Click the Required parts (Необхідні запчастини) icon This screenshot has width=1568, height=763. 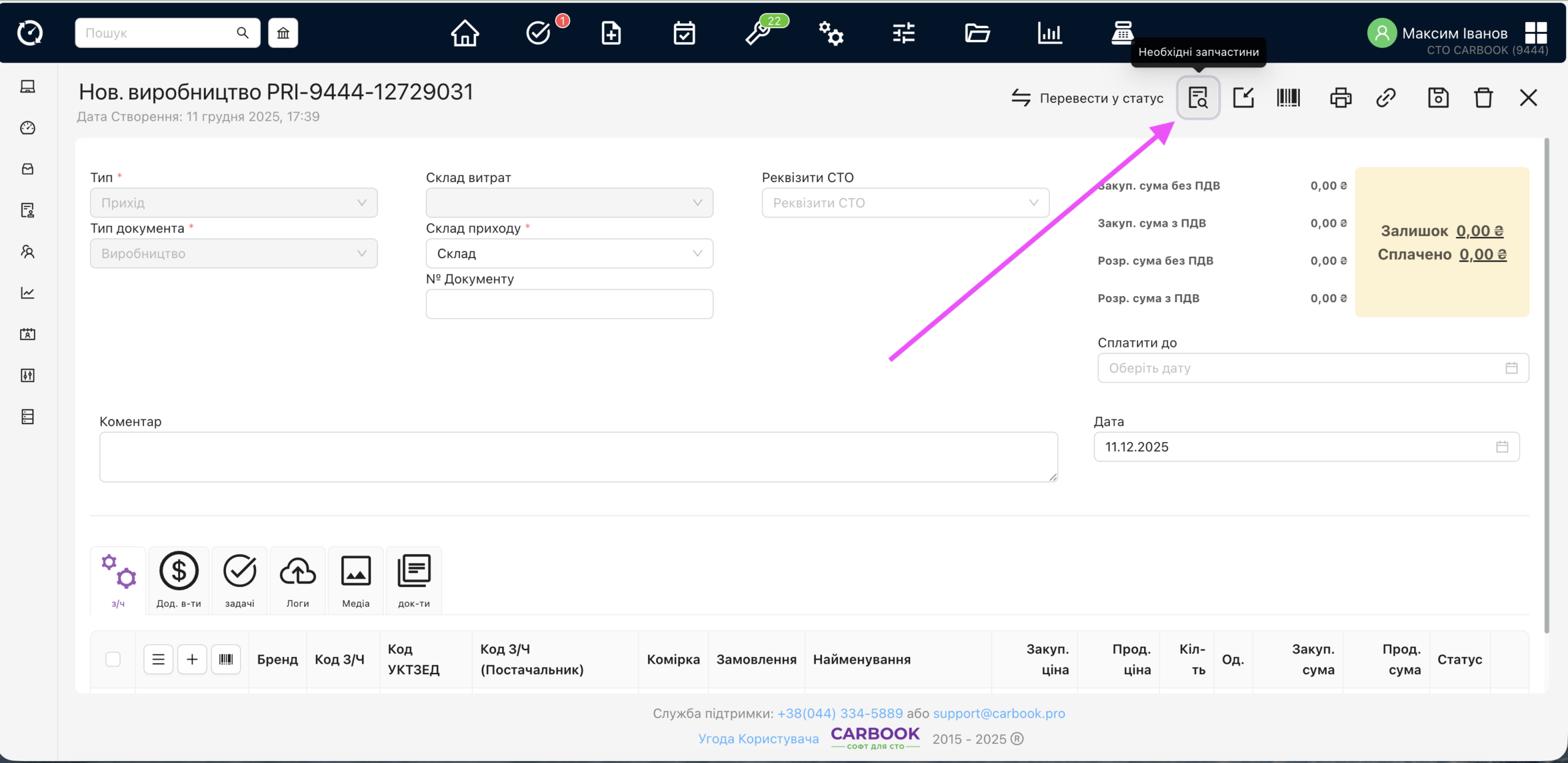[x=1197, y=98]
